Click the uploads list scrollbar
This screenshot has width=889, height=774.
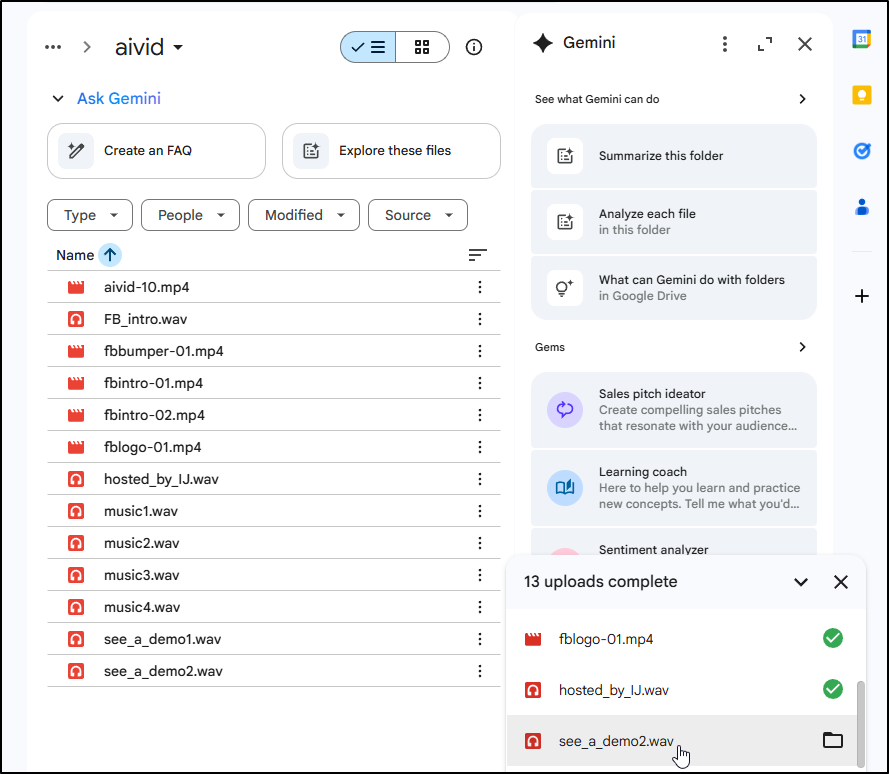861,724
